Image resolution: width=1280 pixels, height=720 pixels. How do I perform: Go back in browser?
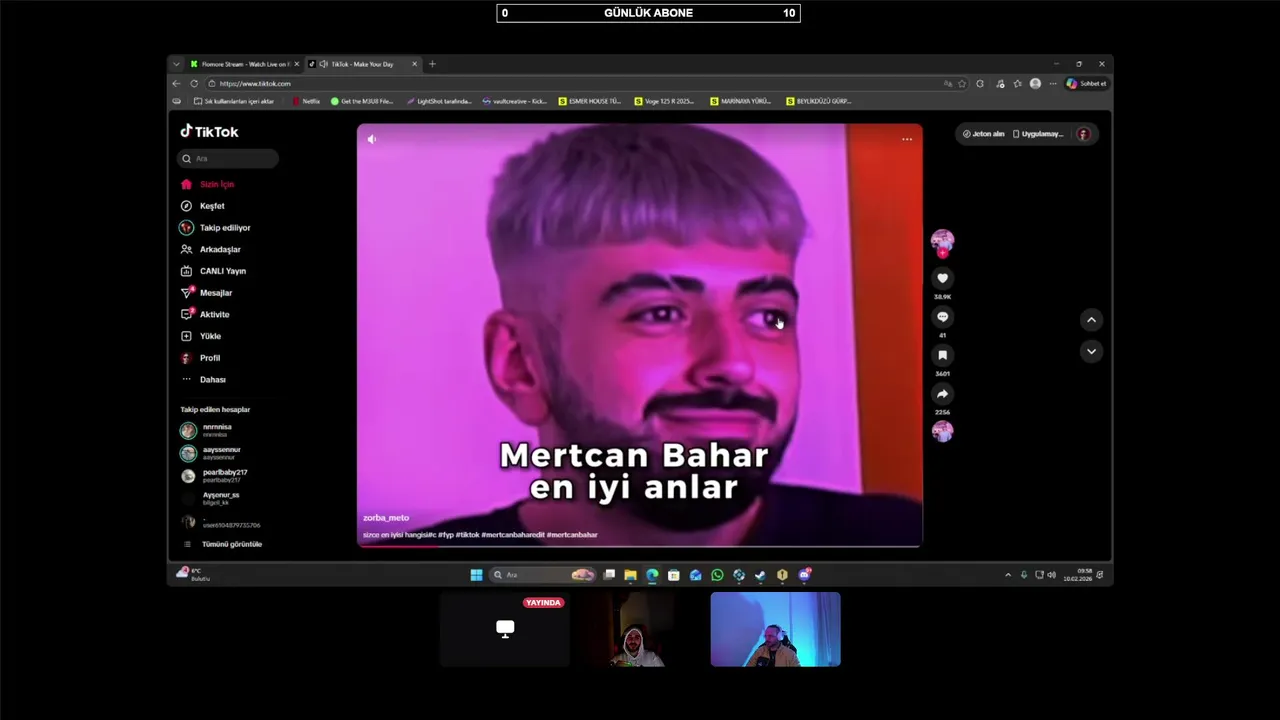point(177,84)
